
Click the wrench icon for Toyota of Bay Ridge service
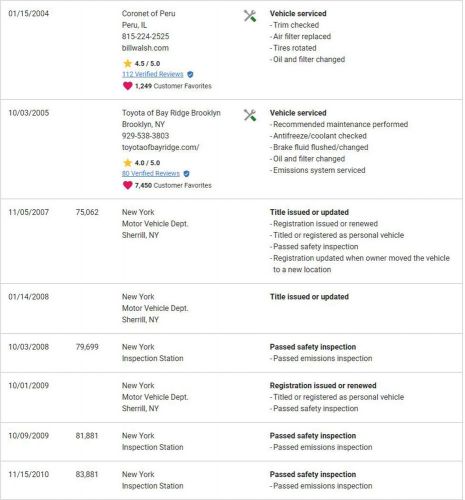coord(250,115)
